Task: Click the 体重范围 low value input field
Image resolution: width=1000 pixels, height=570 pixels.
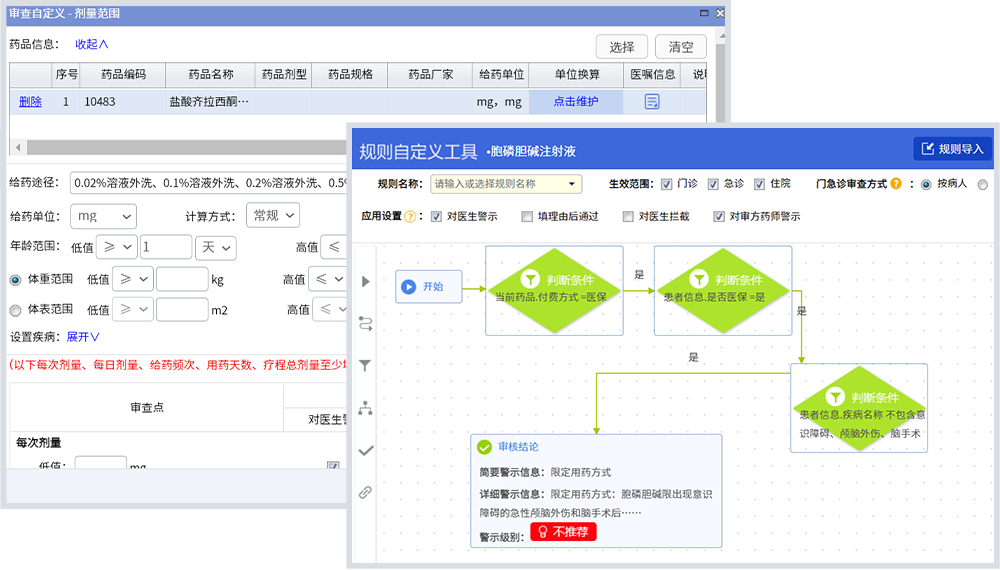Action: point(182,279)
